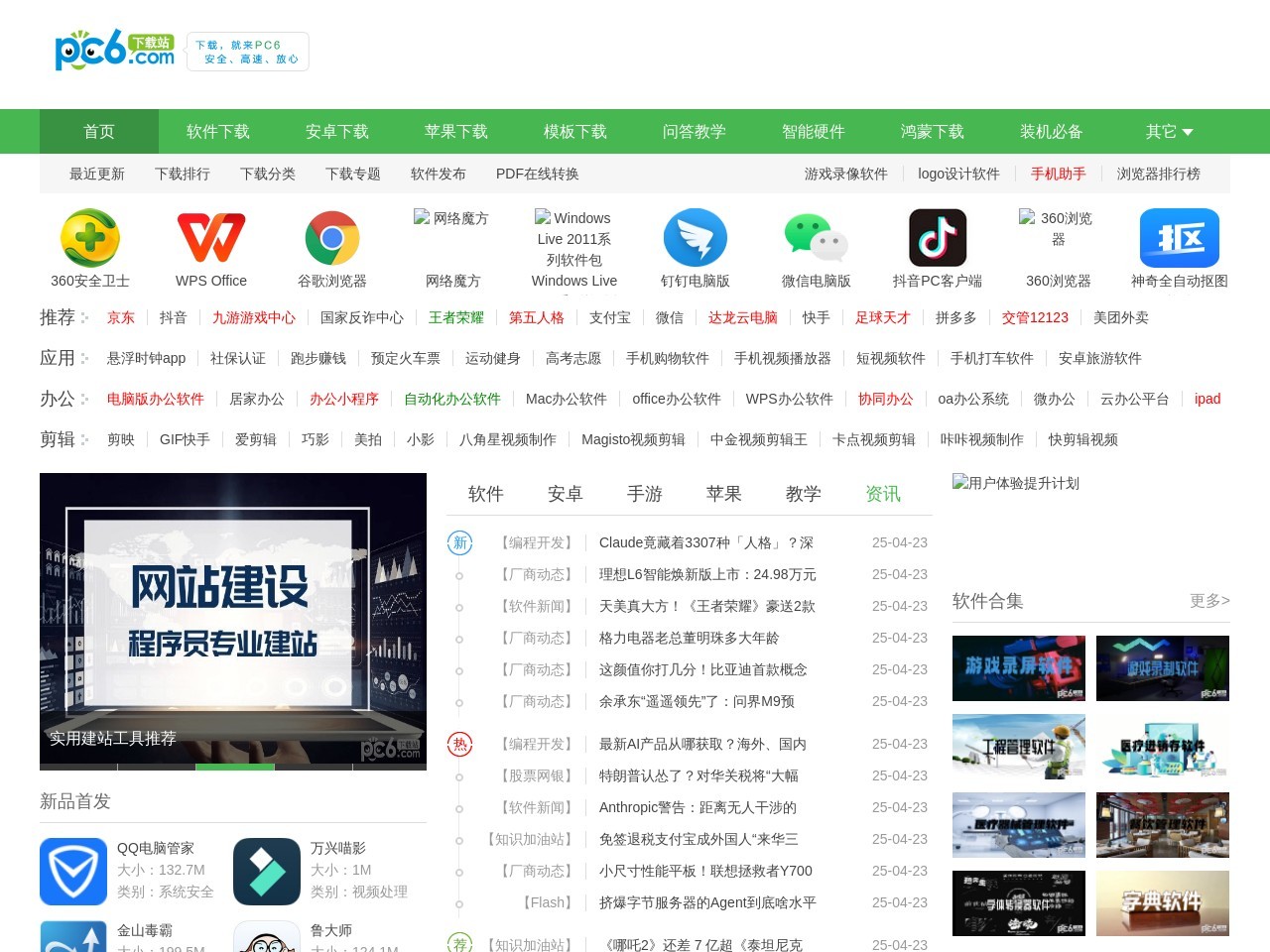Click the 热 badge in news list
Screen dimensions: 1270x952
coord(460,744)
